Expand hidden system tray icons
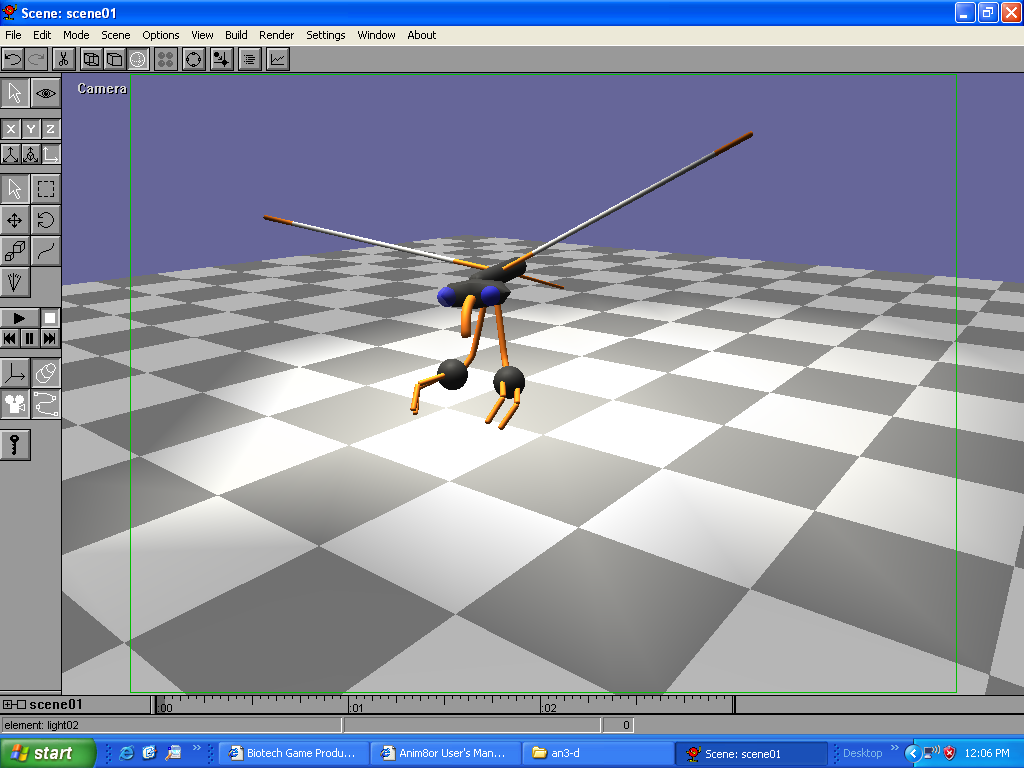The height and width of the screenshot is (768, 1024). (912, 753)
